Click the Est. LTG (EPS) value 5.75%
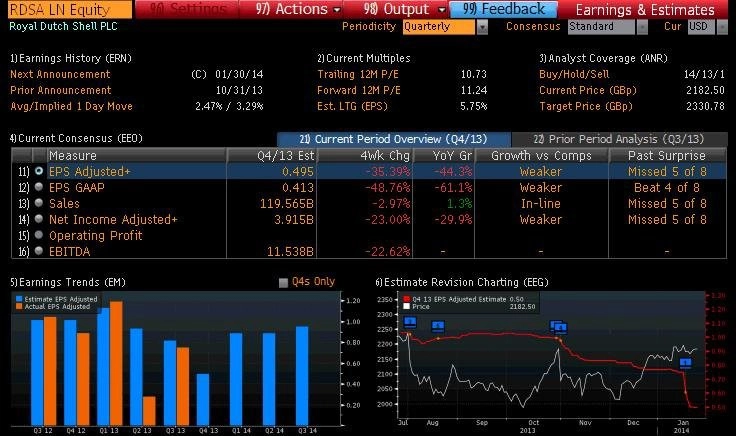736x436 pixels. pyautogui.click(x=474, y=106)
